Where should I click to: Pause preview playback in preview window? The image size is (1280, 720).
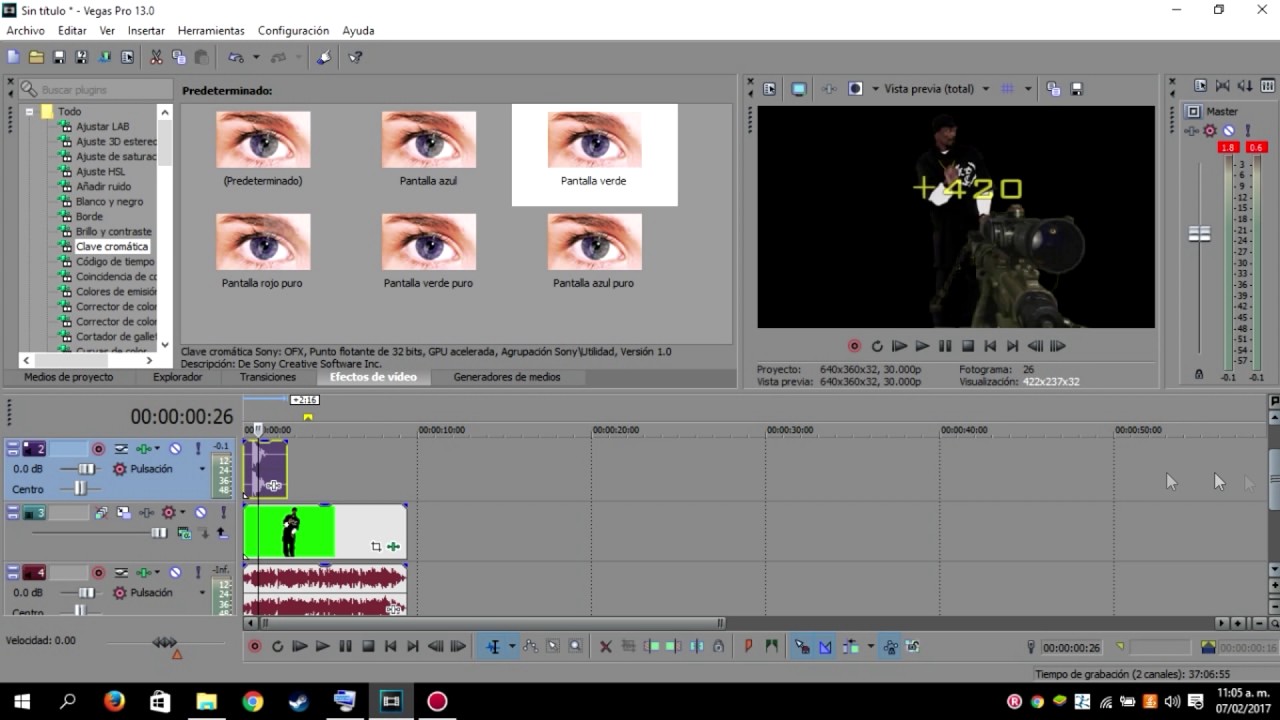tap(945, 346)
